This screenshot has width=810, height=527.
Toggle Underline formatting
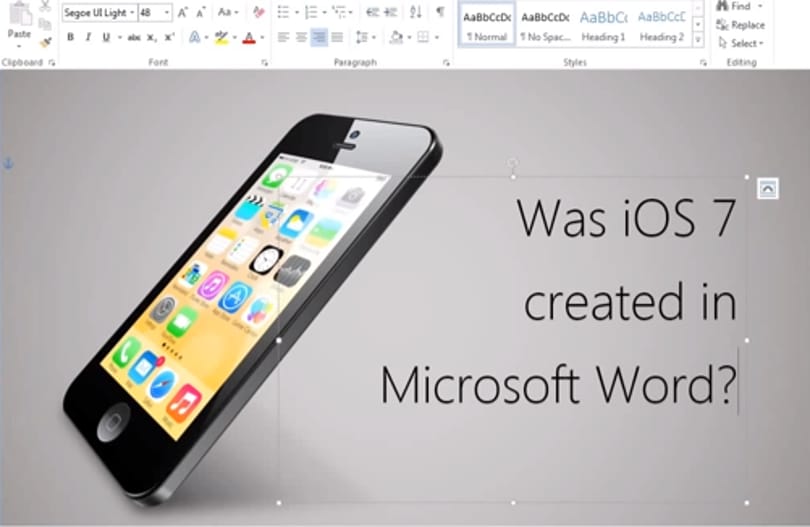coord(106,37)
